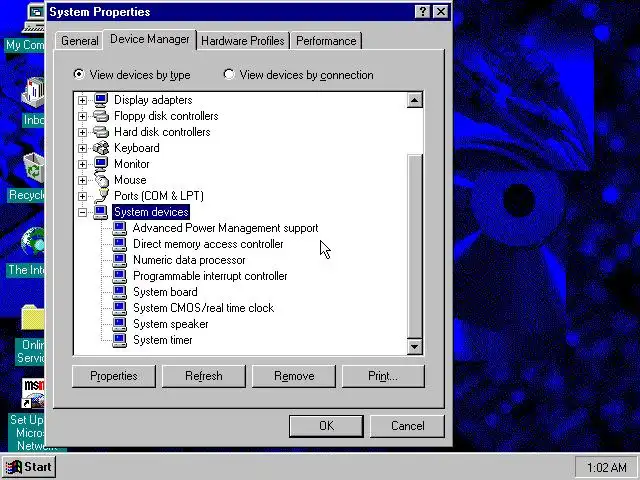Click the System board icon

[120, 292]
